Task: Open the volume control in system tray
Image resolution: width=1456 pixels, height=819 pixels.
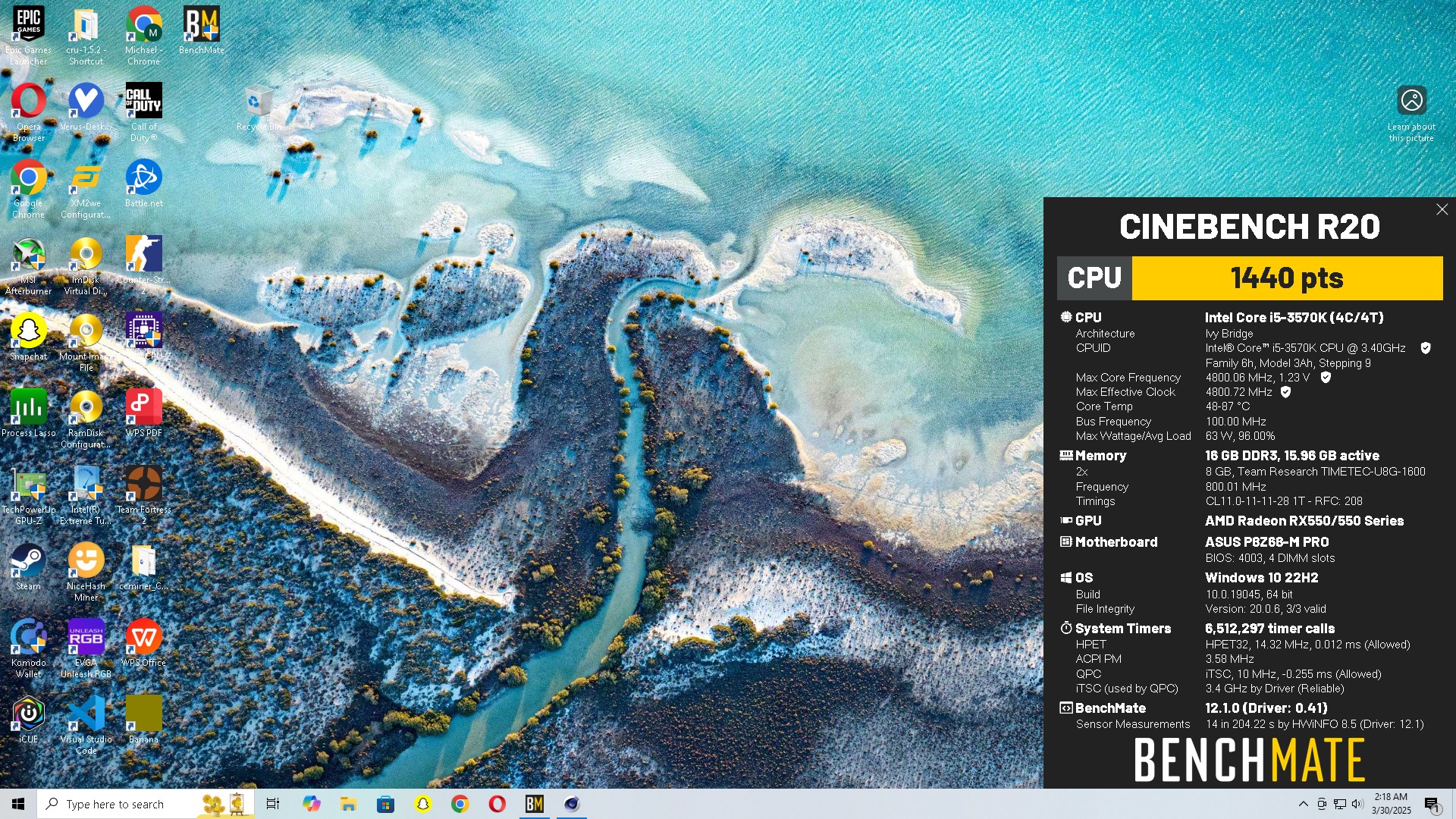Action: [1357, 804]
